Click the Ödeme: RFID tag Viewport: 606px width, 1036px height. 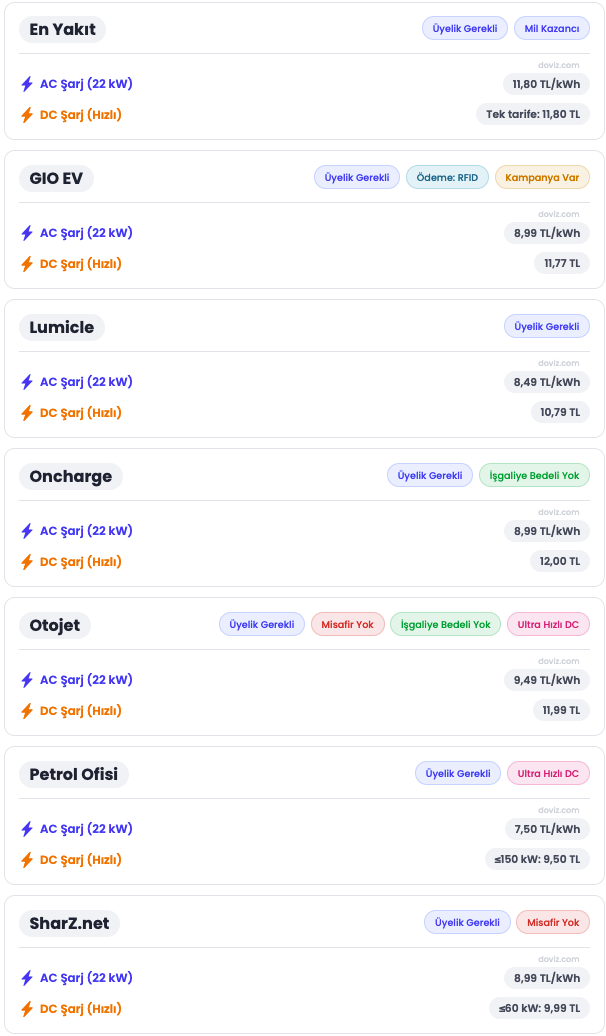click(447, 178)
